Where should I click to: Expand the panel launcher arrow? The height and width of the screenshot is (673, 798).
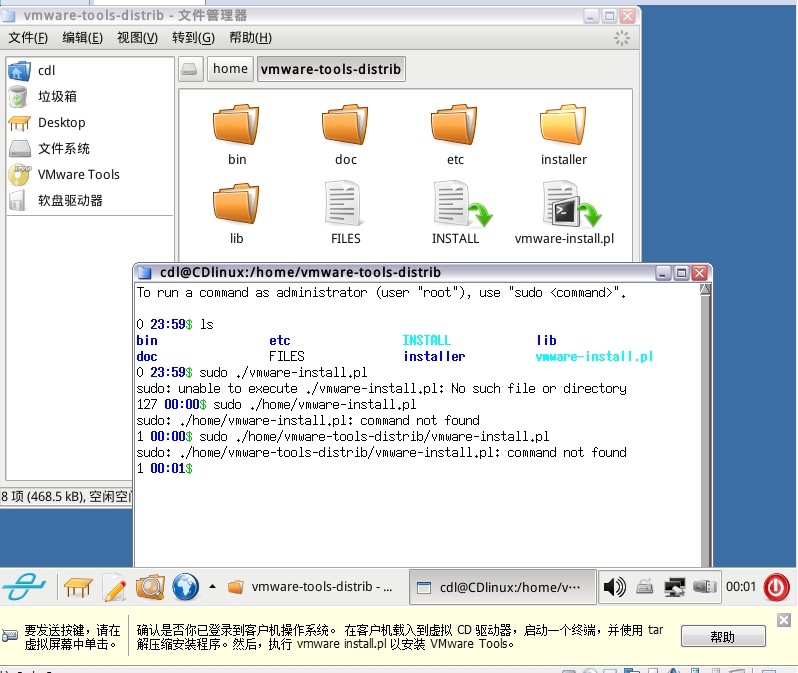213,586
